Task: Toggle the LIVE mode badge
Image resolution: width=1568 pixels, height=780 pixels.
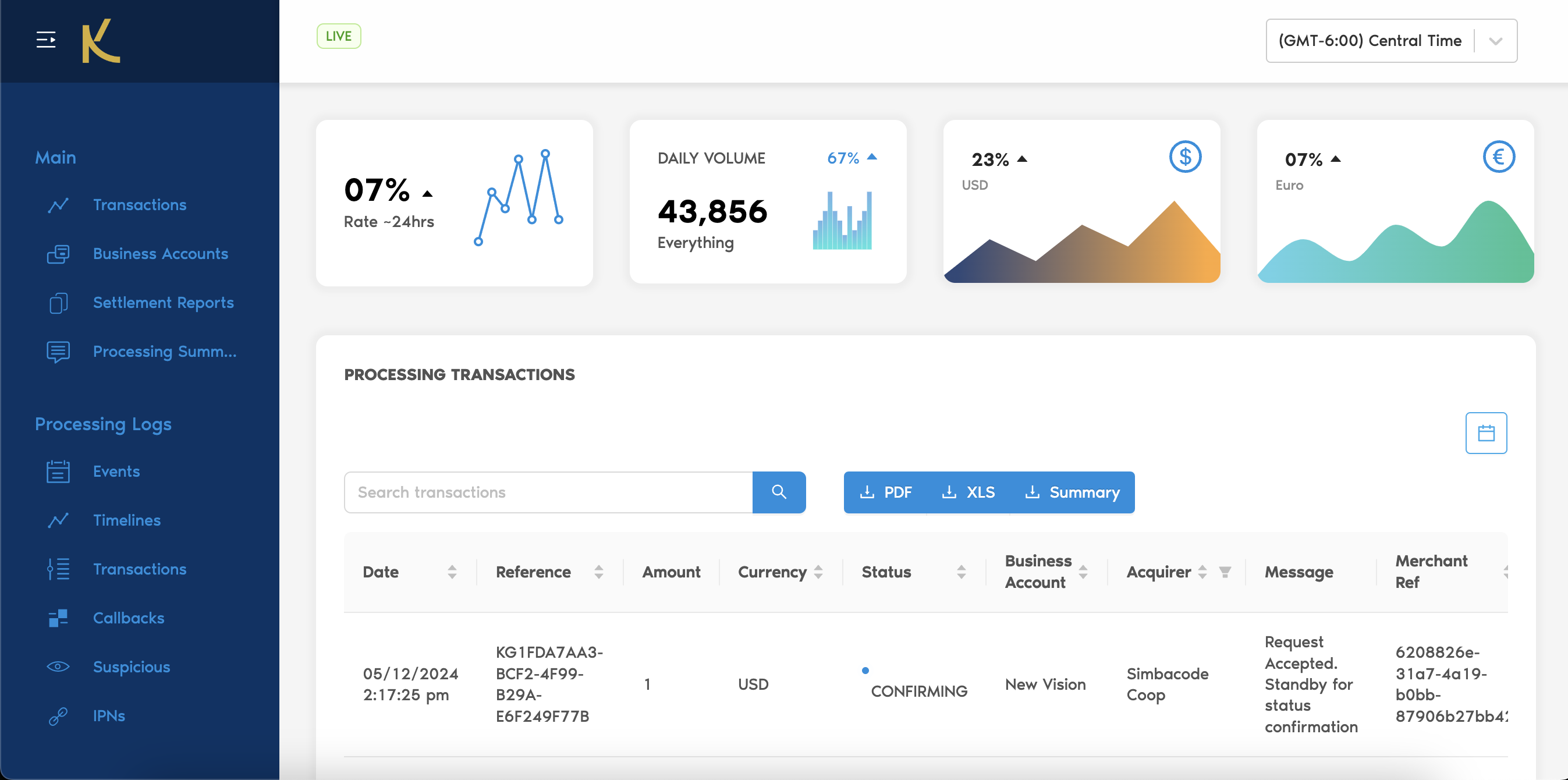Action: click(x=338, y=36)
